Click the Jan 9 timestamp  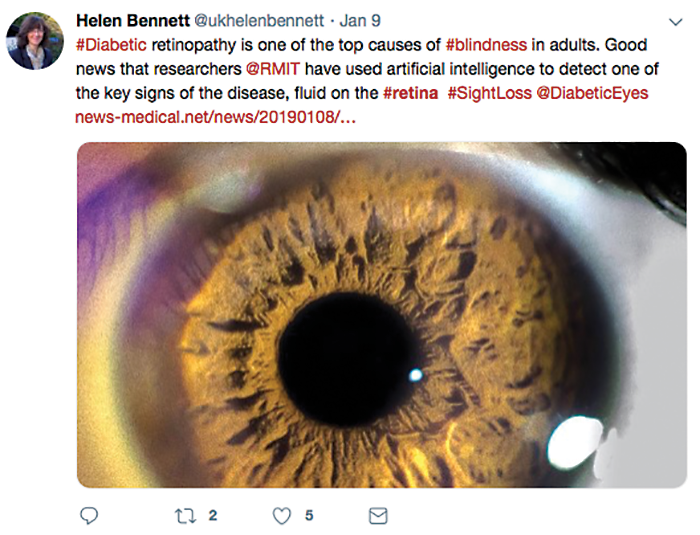pyautogui.click(x=360, y=21)
